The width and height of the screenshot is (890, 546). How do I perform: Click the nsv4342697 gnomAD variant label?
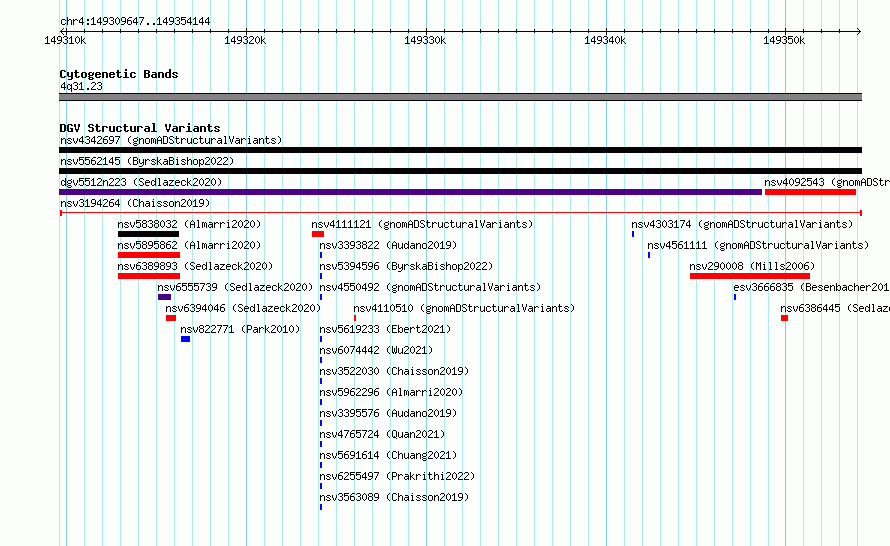(x=171, y=140)
